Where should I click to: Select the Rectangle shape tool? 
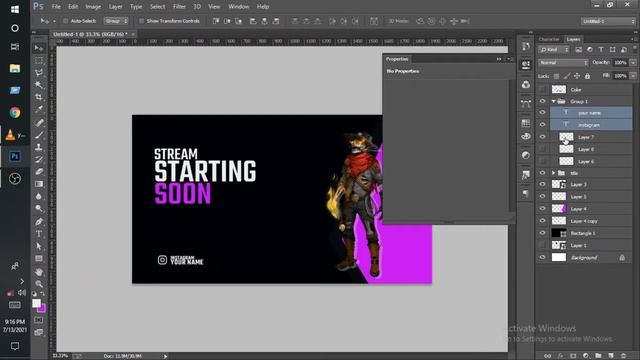click(x=39, y=258)
